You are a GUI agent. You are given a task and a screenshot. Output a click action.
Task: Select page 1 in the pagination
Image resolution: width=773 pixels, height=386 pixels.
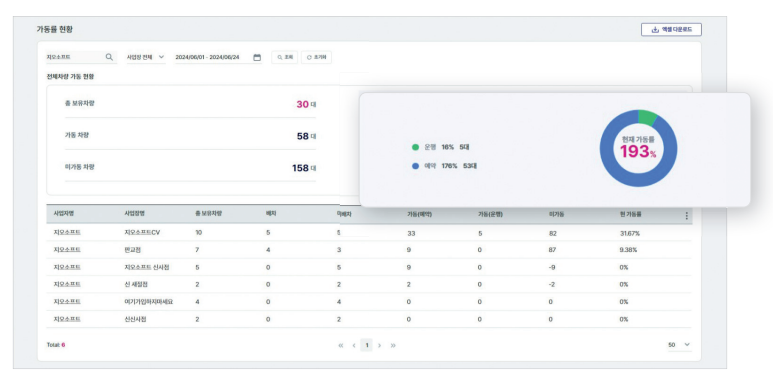(x=366, y=345)
